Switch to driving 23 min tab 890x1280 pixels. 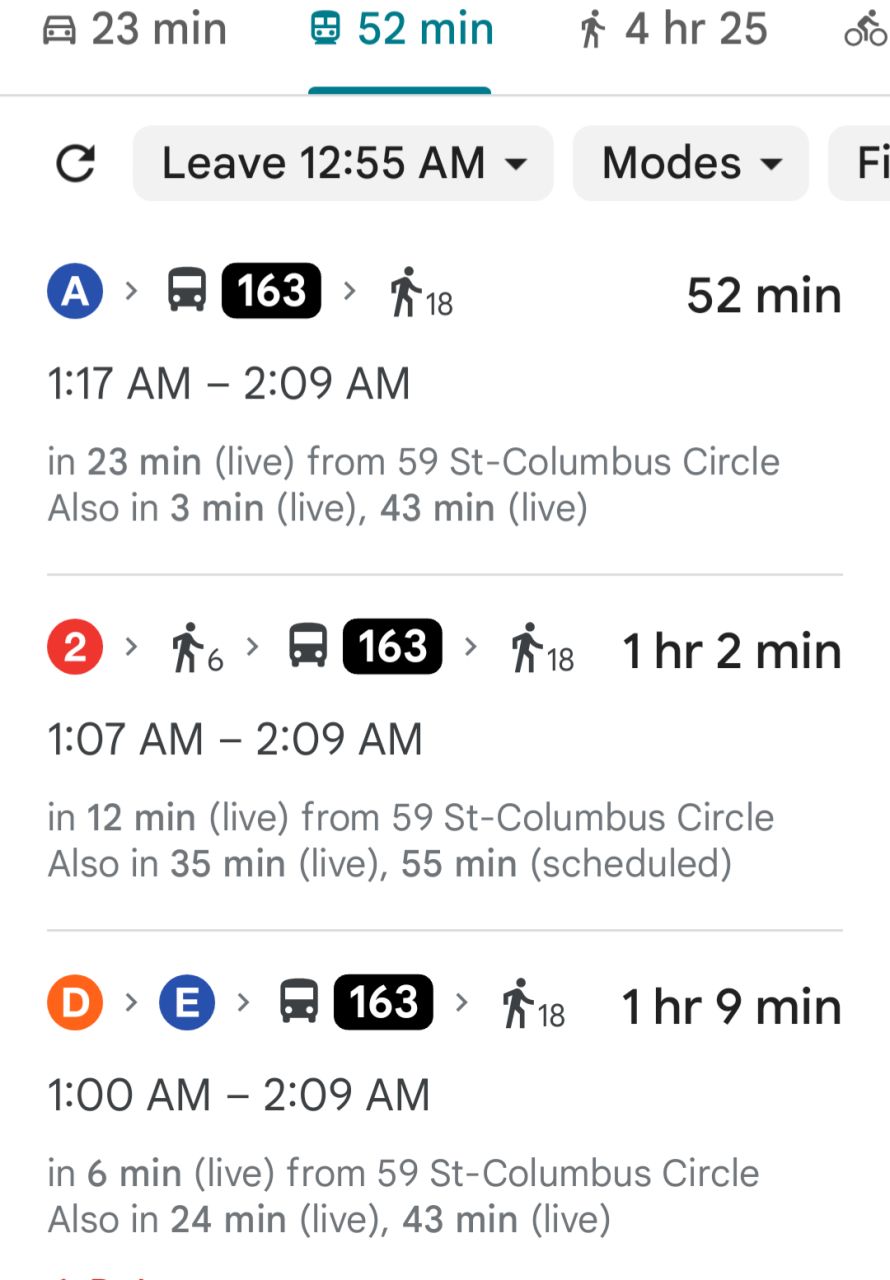(x=135, y=30)
